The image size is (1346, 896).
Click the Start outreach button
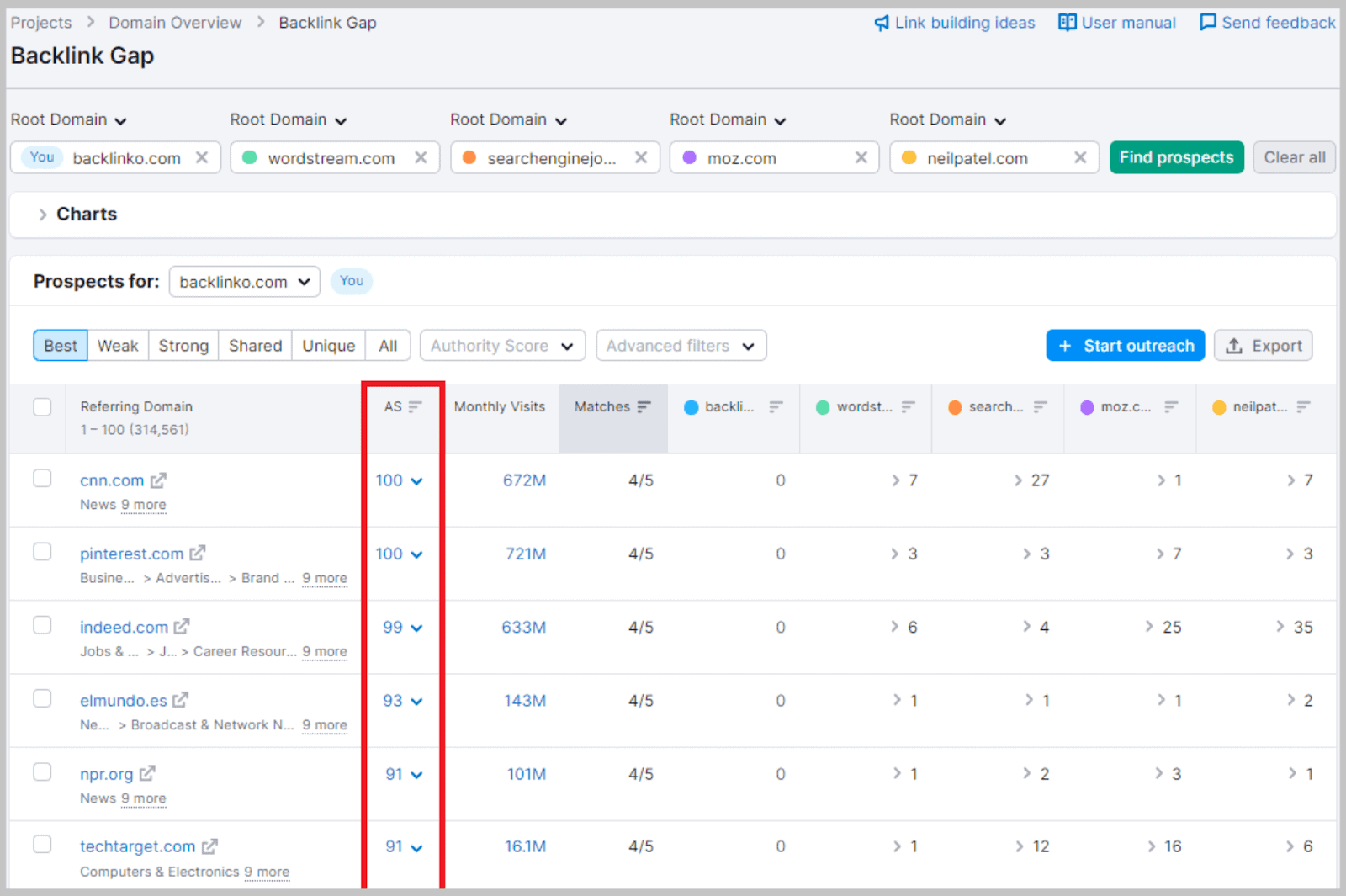coord(1126,346)
